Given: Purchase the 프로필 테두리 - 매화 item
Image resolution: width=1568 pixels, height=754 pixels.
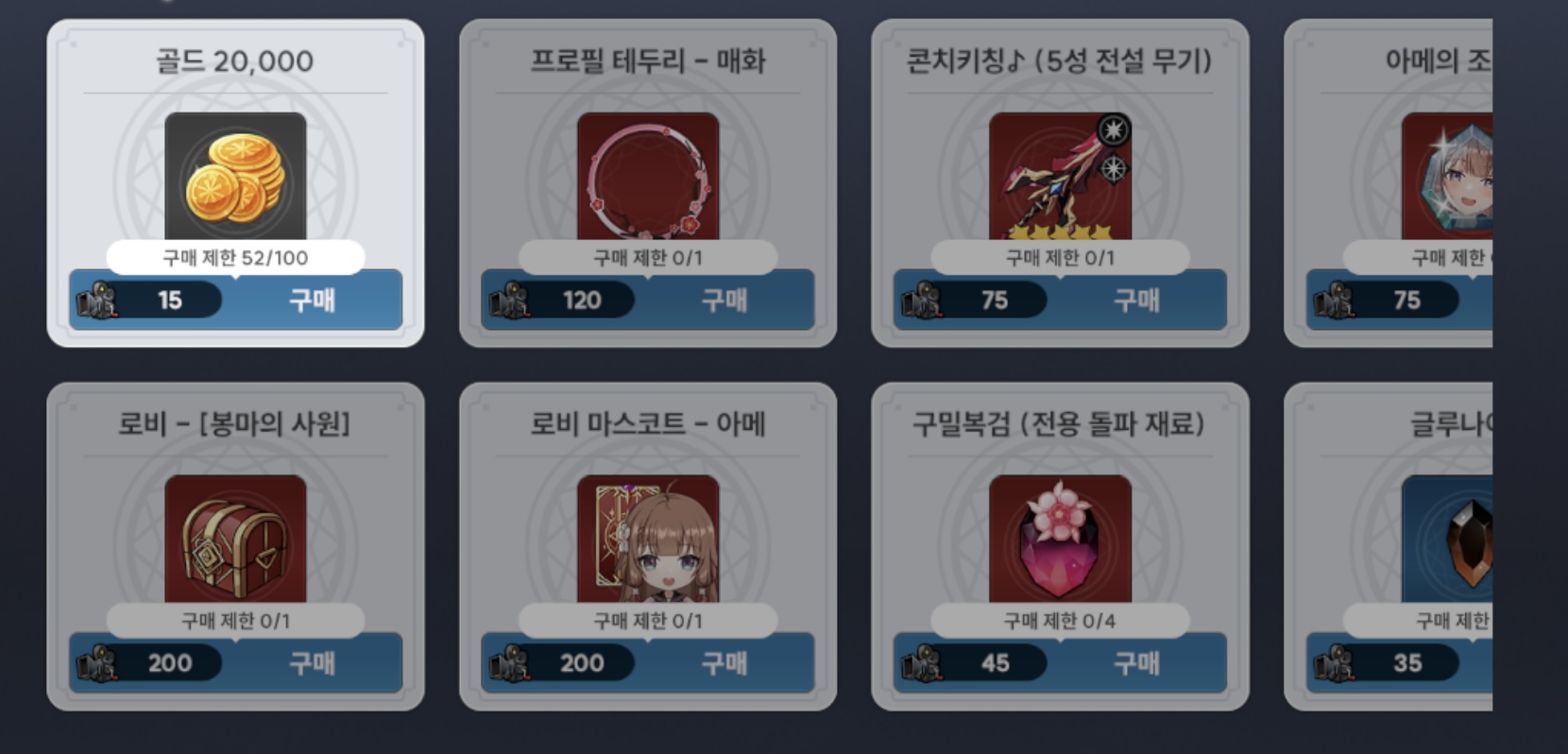Looking at the screenshot, I should (x=724, y=300).
